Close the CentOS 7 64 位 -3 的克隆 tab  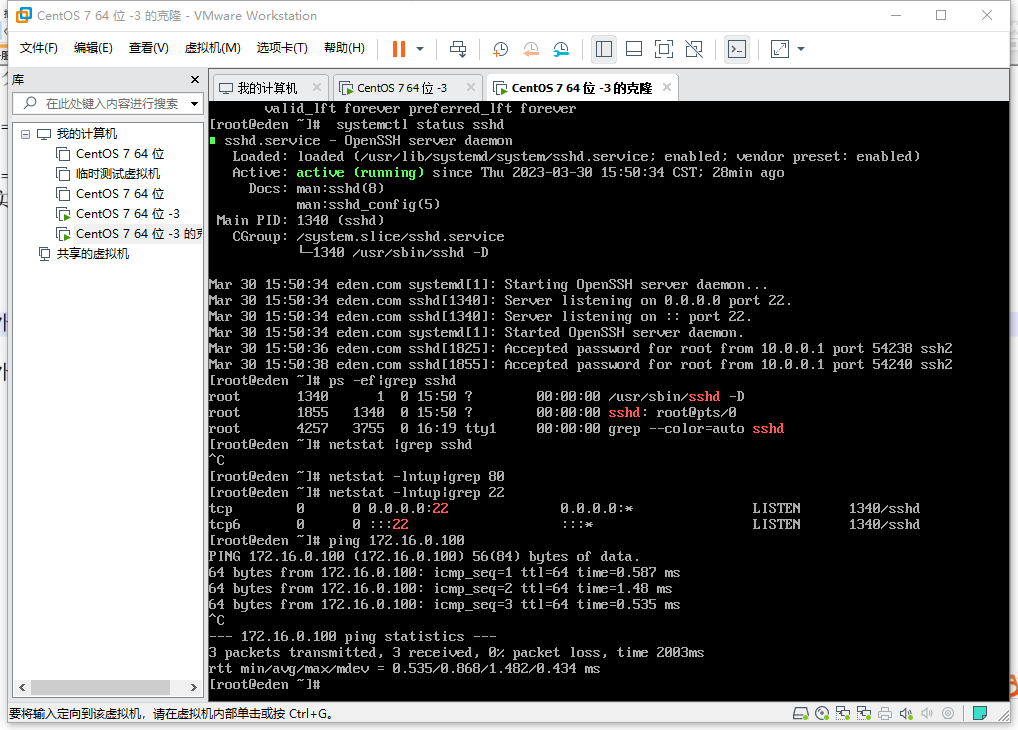(x=667, y=87)
